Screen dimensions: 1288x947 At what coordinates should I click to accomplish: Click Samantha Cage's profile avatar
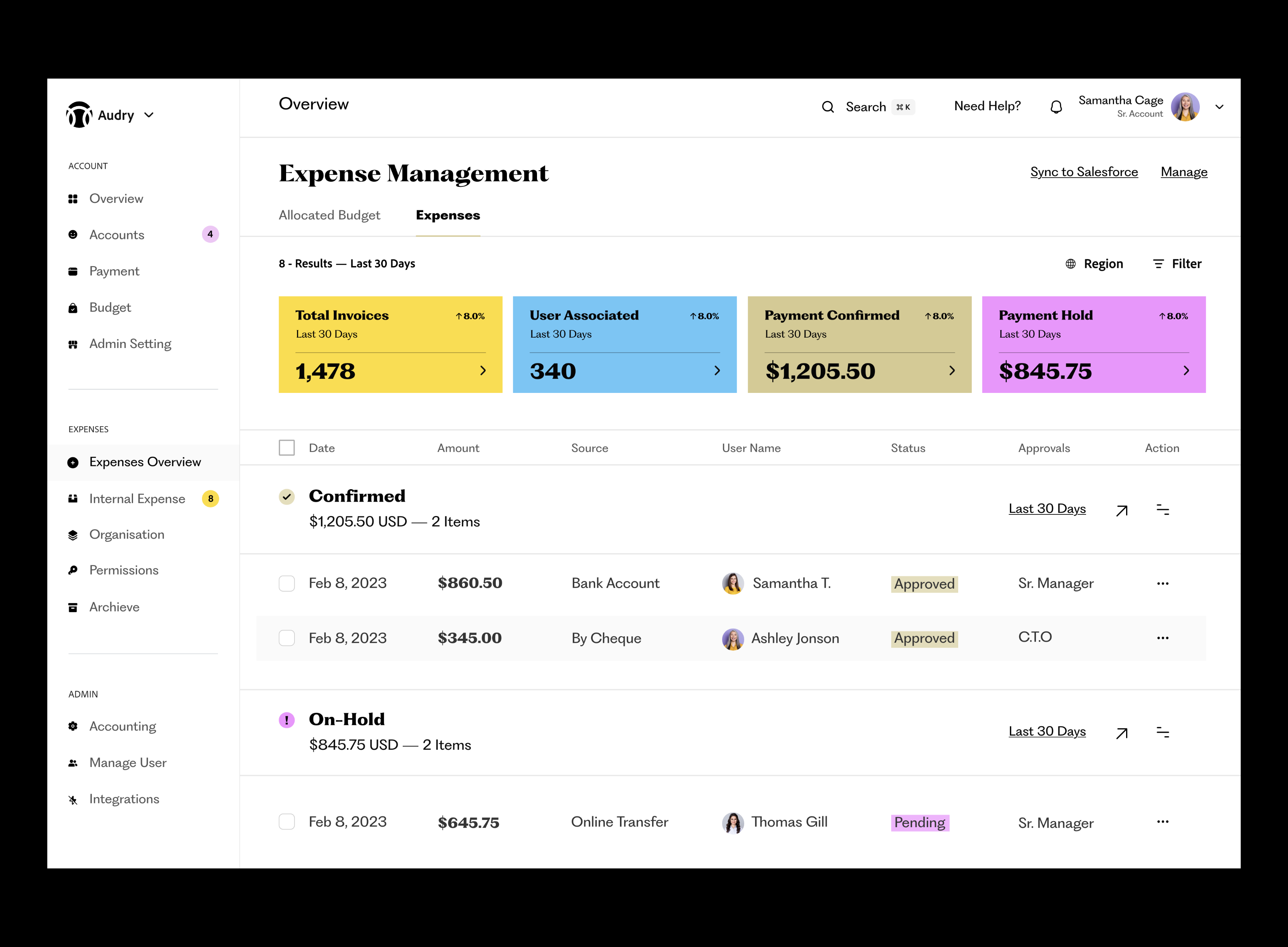[1185, 107]
